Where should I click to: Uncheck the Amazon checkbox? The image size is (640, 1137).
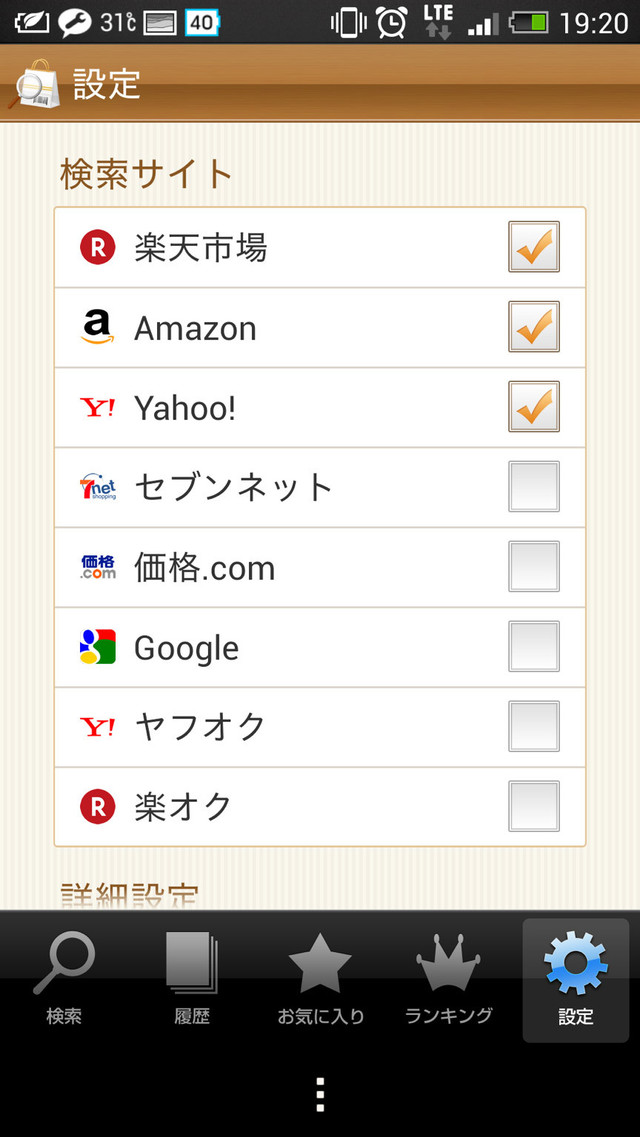coord(534,327)
